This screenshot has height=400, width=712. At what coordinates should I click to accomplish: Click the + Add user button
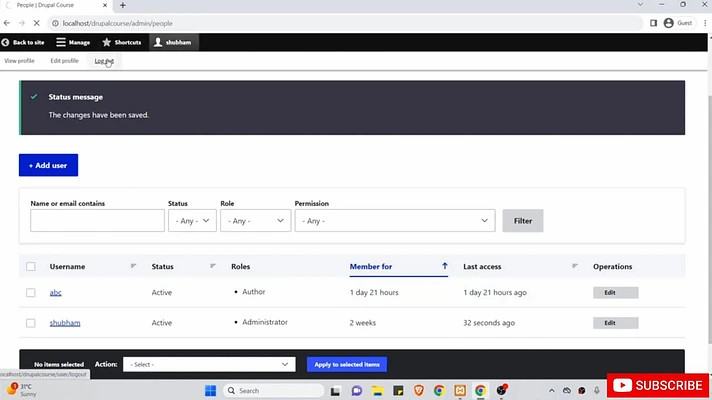tap(49, 165)
